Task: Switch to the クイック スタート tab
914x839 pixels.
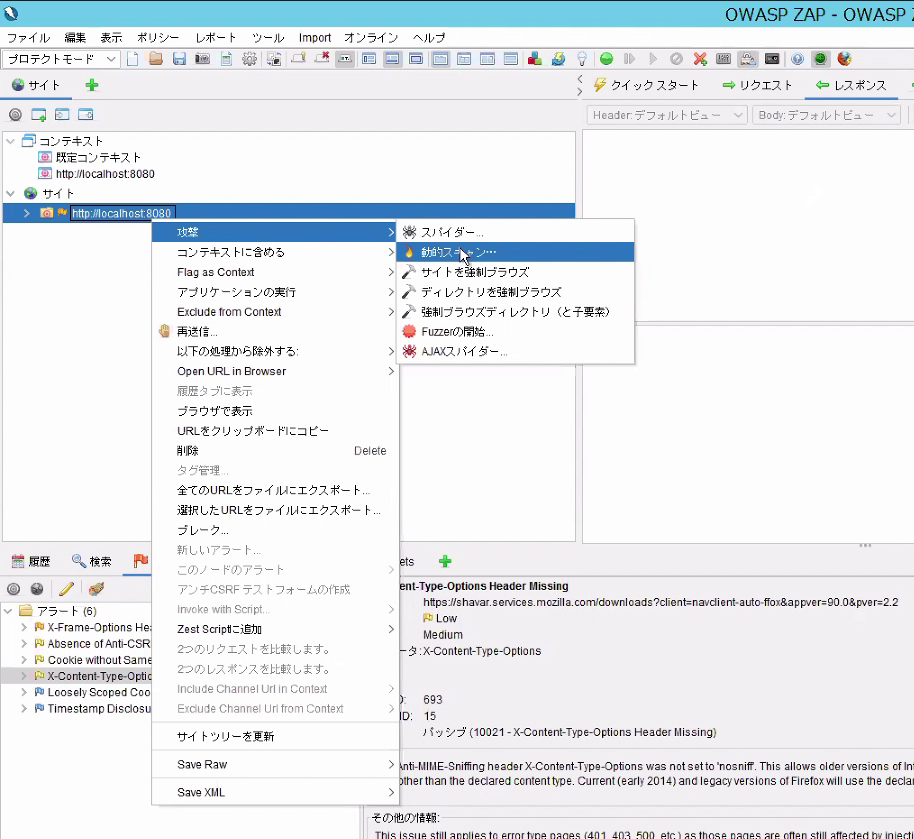Action: [x=646, y=85]
